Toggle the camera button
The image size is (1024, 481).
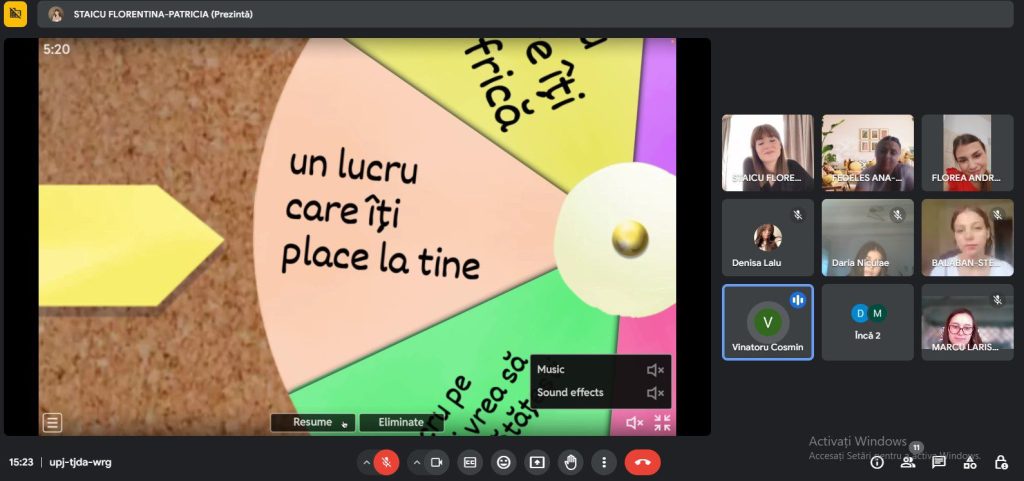pyautogui.click(x=436, y=462)
